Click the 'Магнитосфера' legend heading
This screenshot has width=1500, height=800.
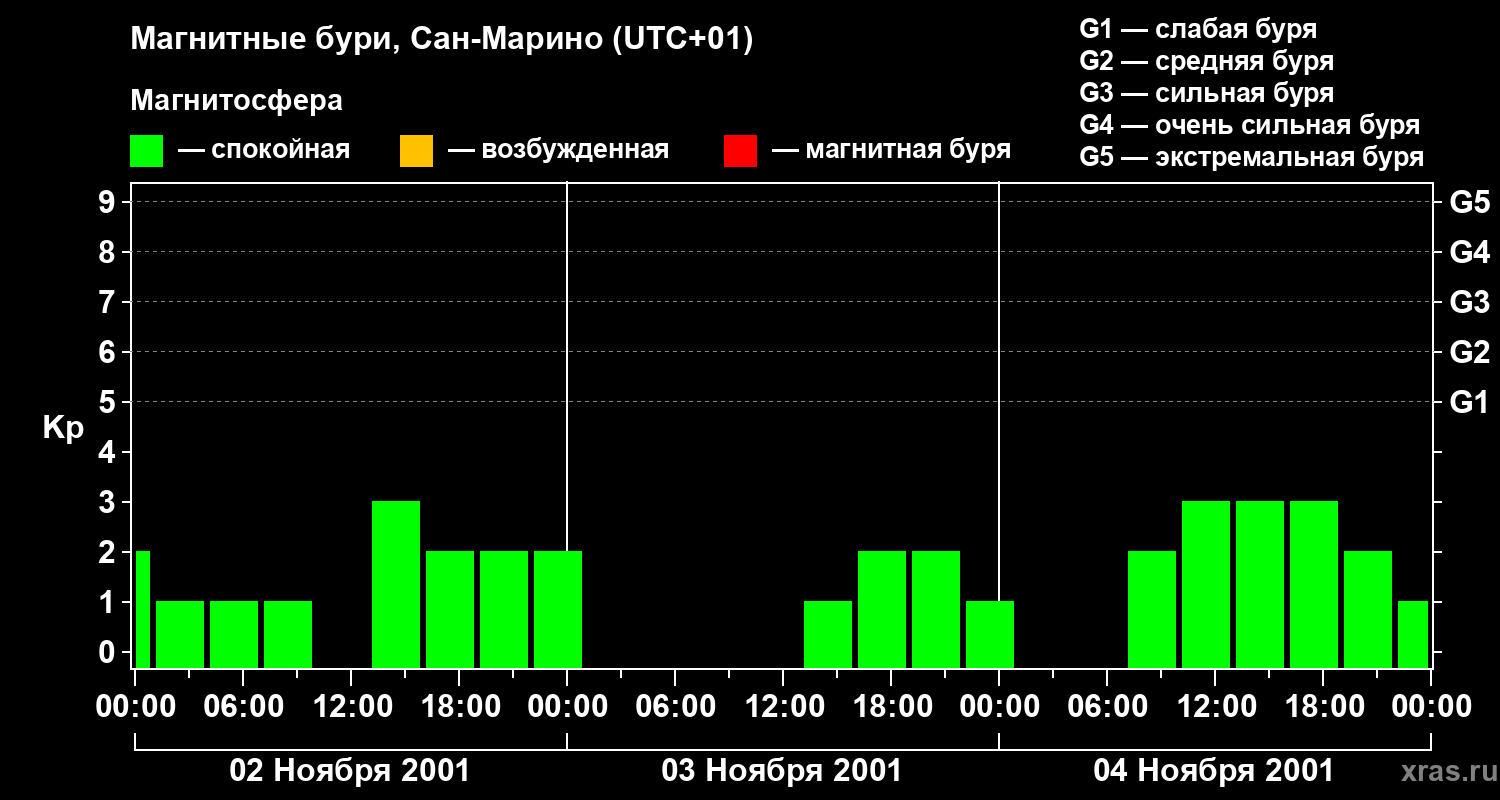236,101
